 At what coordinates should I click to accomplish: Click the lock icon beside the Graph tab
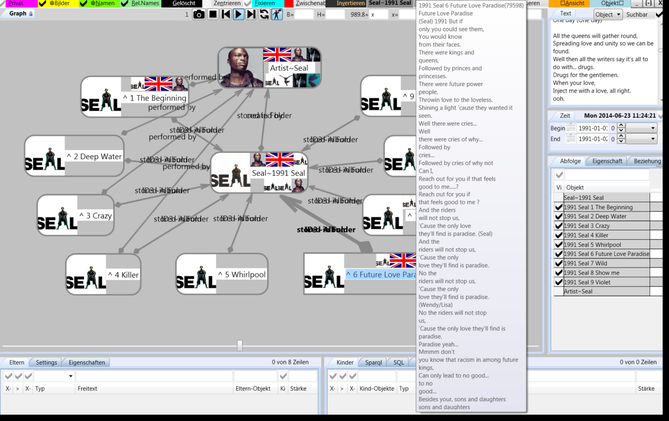(x=31, y=14)
